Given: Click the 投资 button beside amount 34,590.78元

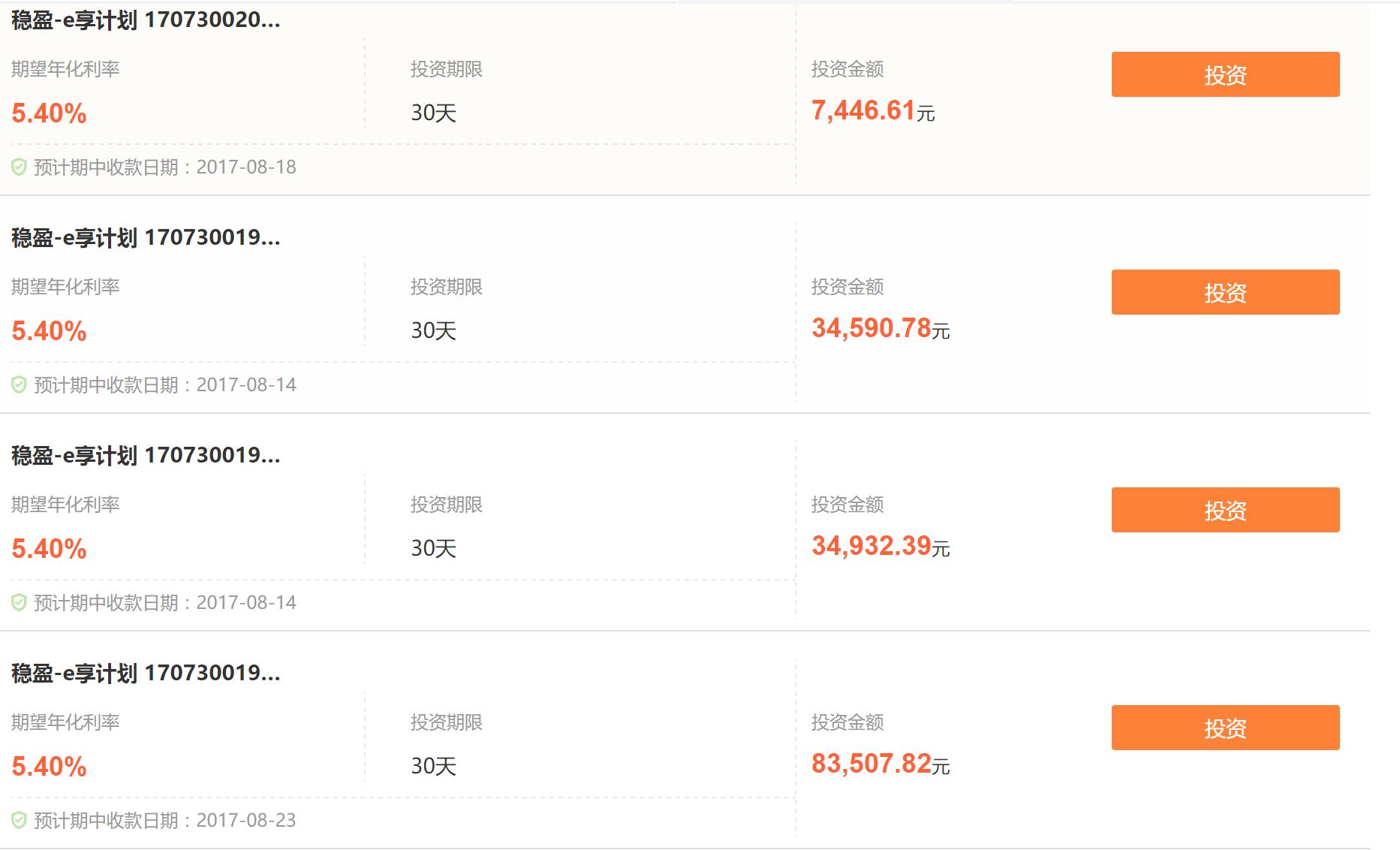Looking at the screenshot, I should (1224, 291).
